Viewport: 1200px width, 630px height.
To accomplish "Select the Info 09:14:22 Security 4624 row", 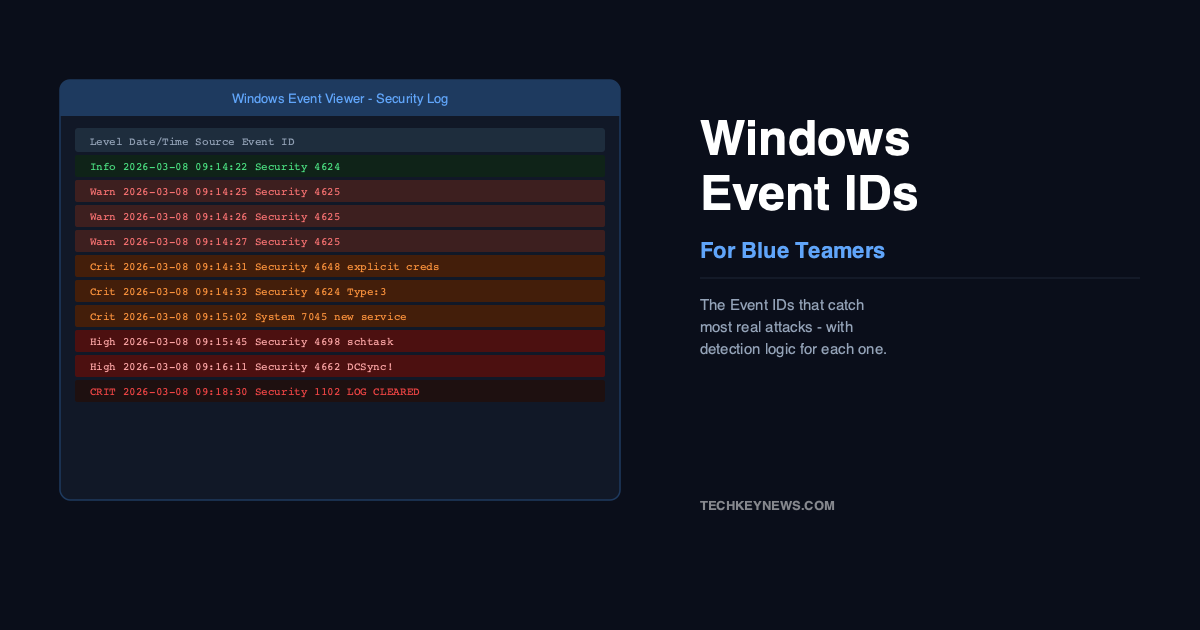I will tap(340, 166).
